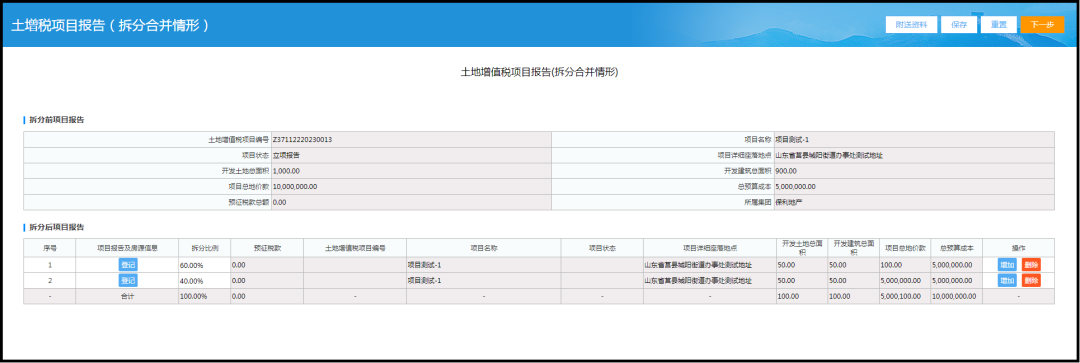The height and width of the screenshot is (363, 1080).
Task: Click 增加 in row 2
Action: pos(1007,280)
